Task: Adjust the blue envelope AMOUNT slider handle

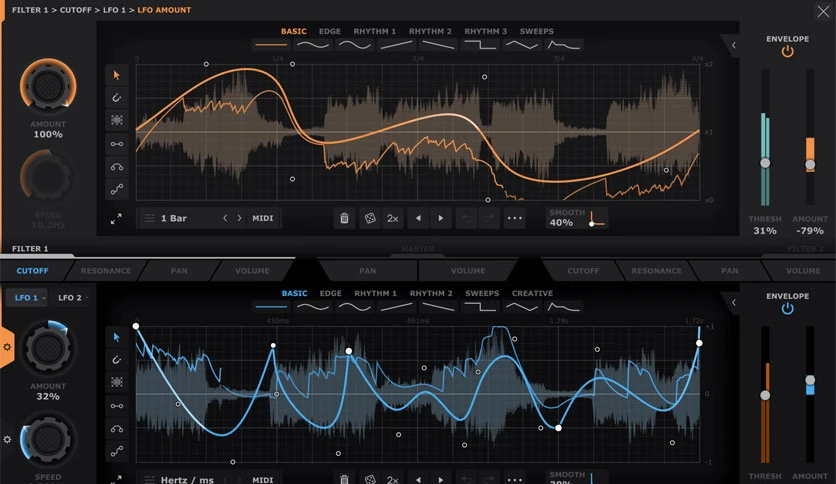Action: tap(810, 380)
